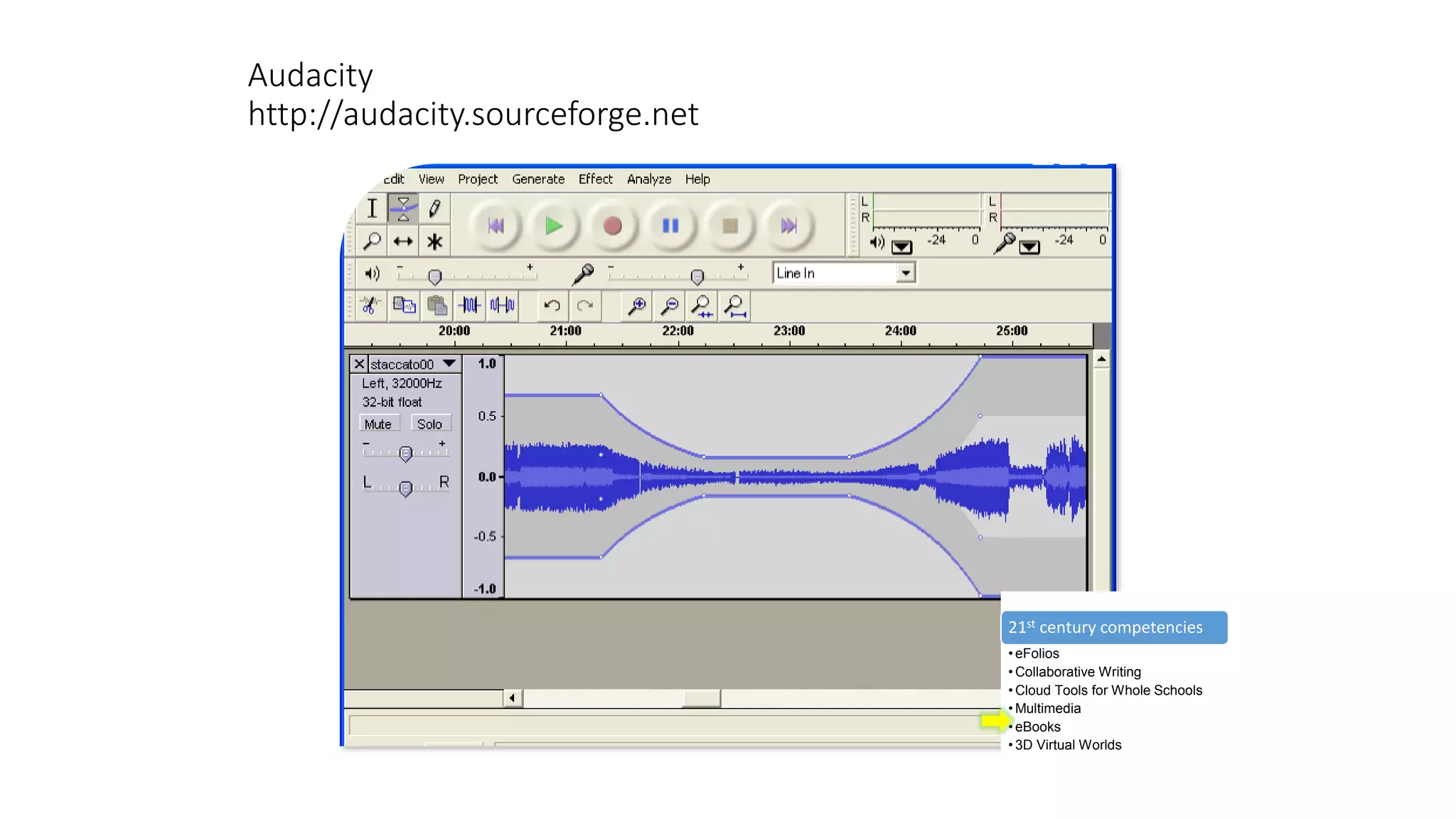
Task: Select the Selection (I-beam) tool
Action: (x=372, y=208)
